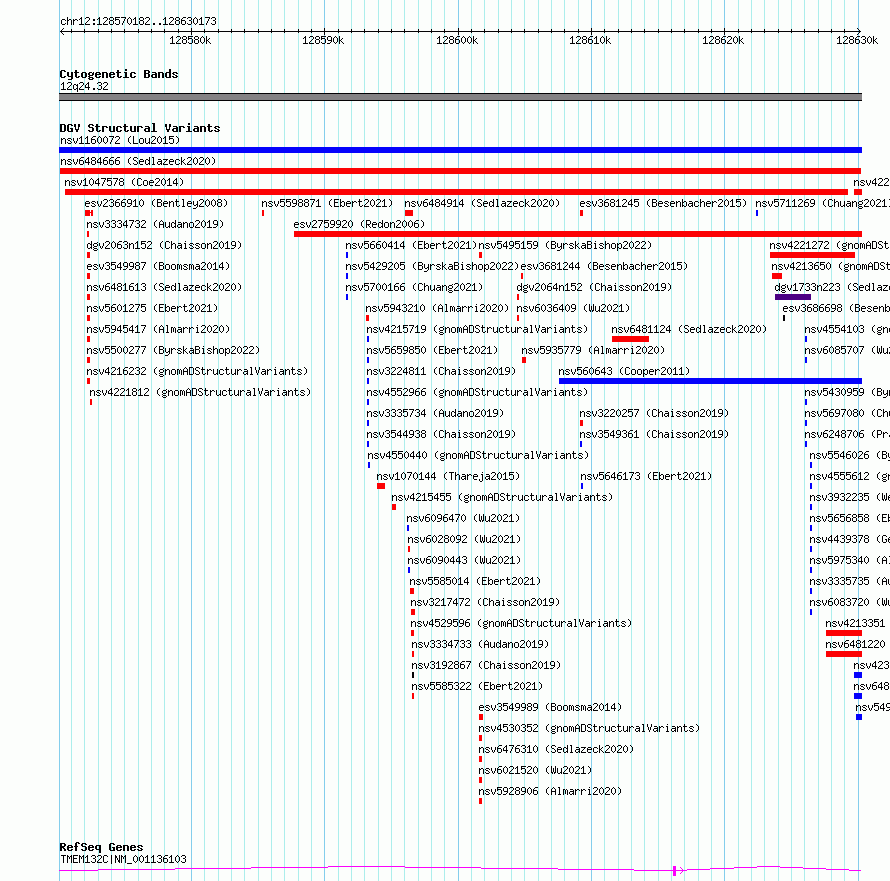This screenshot has width=890, height=881.
Task: Open esv3681245 (Besenbacher2015) variant label
Action: [x=663, y=203]
